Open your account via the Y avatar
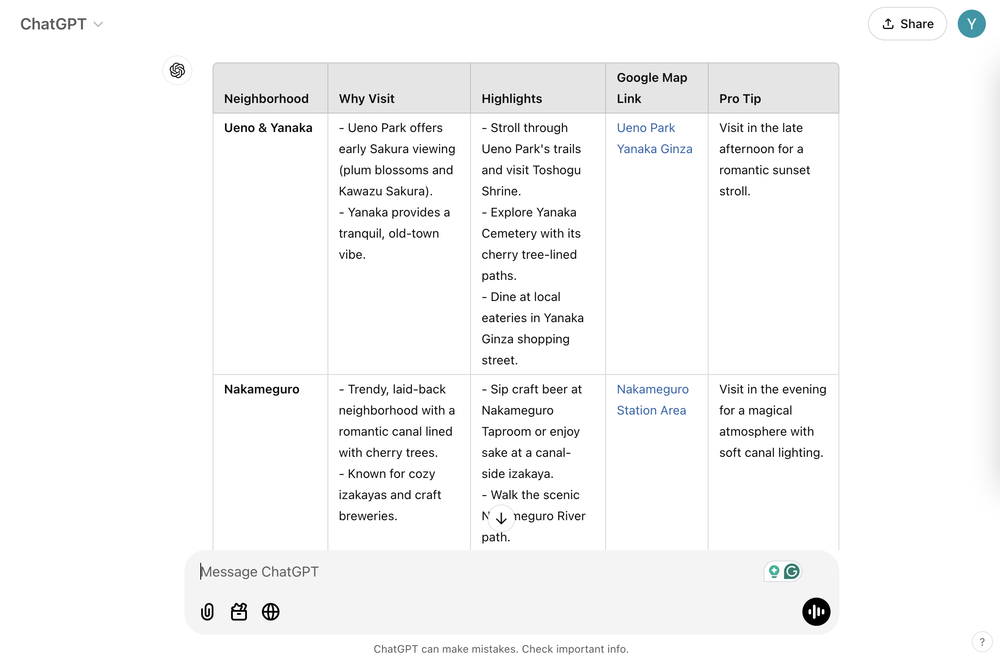 (x=971, y=23)
